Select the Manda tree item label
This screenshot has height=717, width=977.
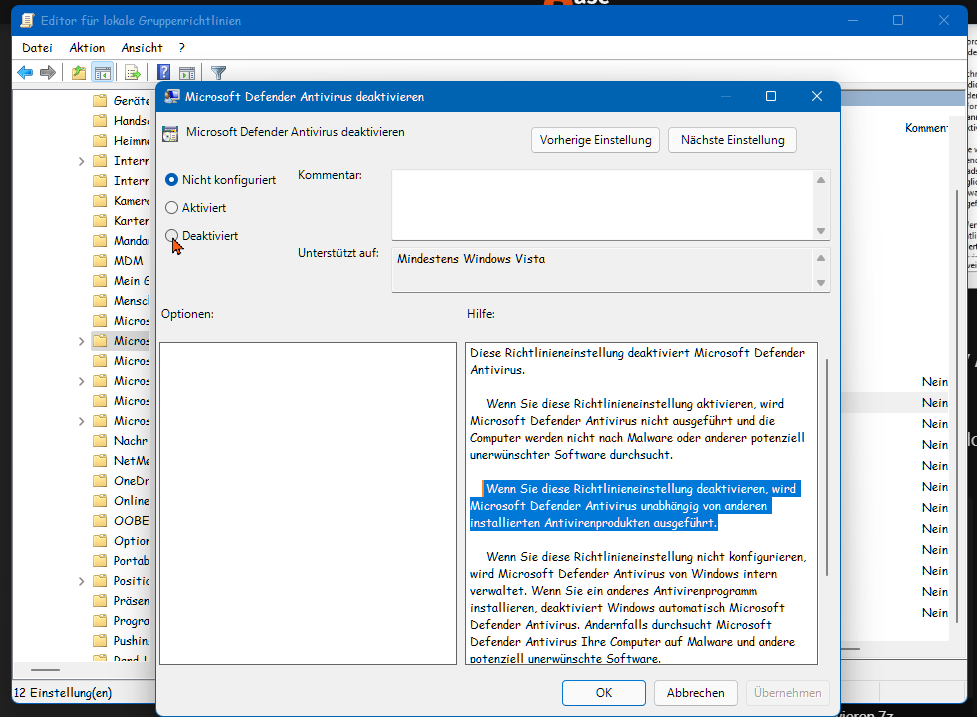(x=131, y=241)
